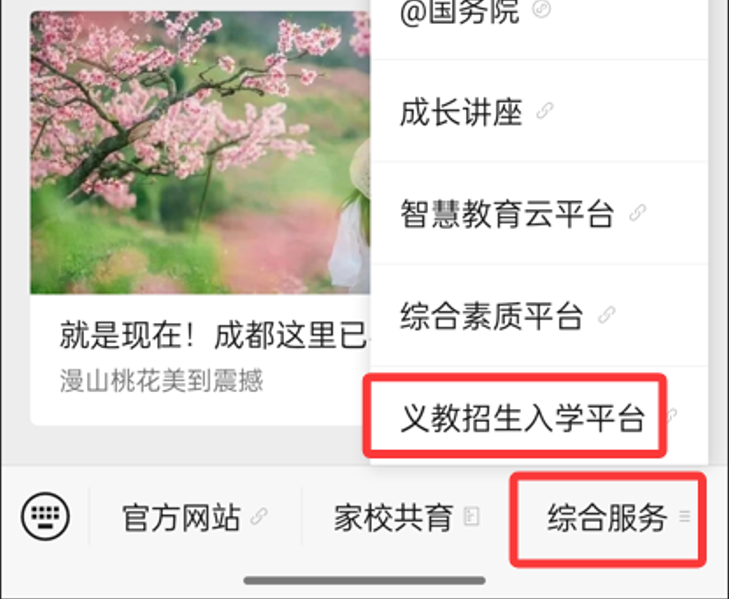
Task: Open article titled 就是现在！成都这里已
Action: 213,335
